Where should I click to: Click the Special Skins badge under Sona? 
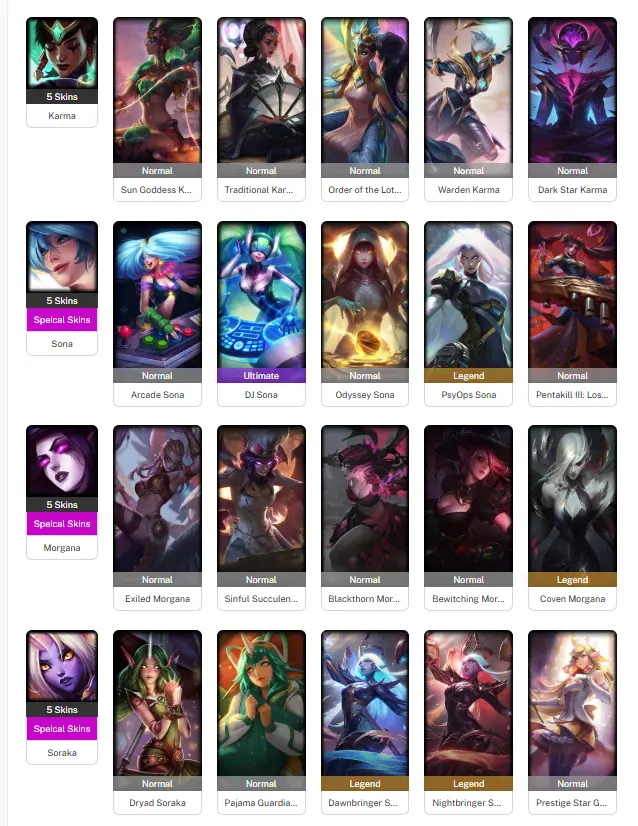(x=62, y=320)
